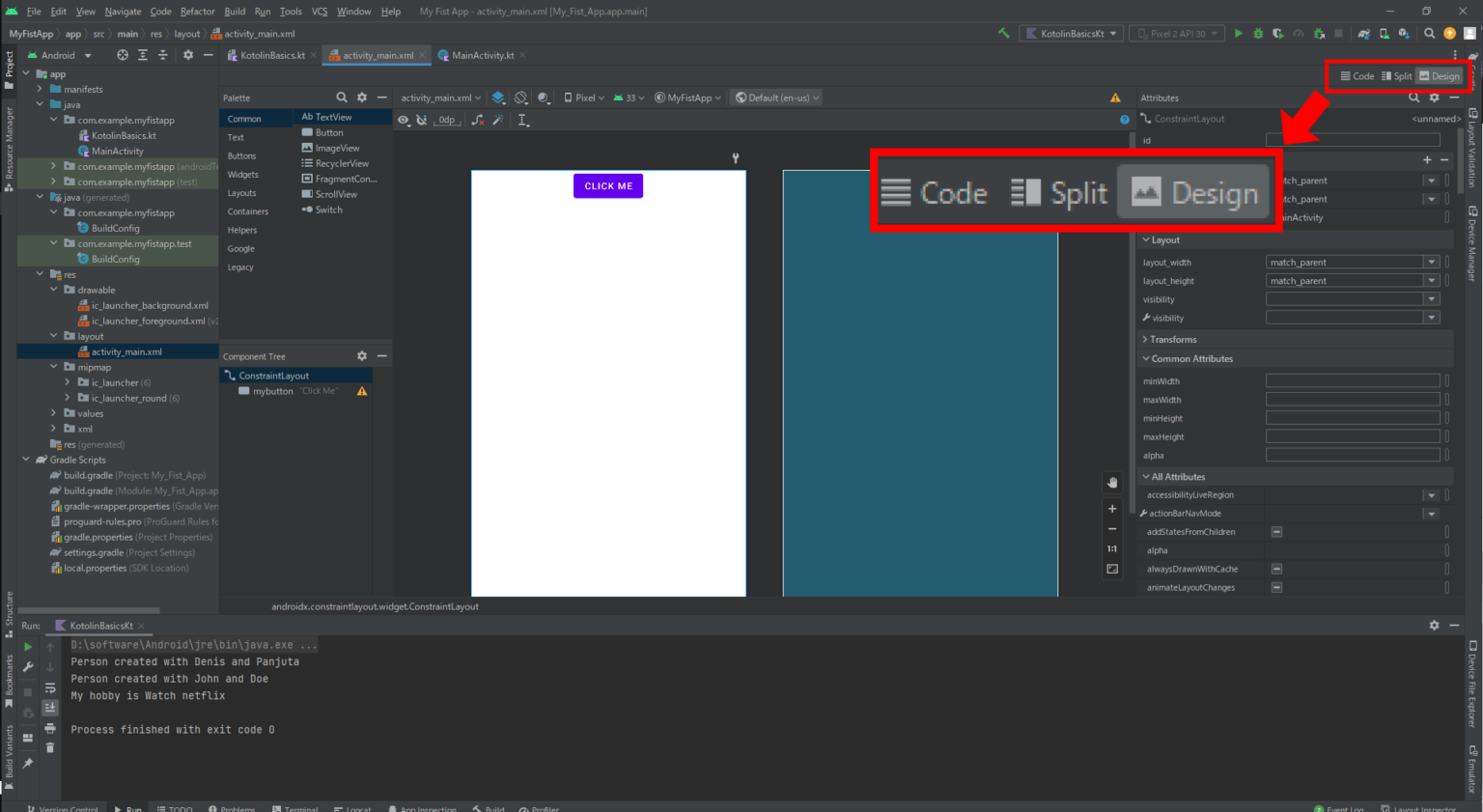The height and width of the screenshot is (812, 1483).
Task: Run the app with the green Run icon
Action: coord(1241,34)
